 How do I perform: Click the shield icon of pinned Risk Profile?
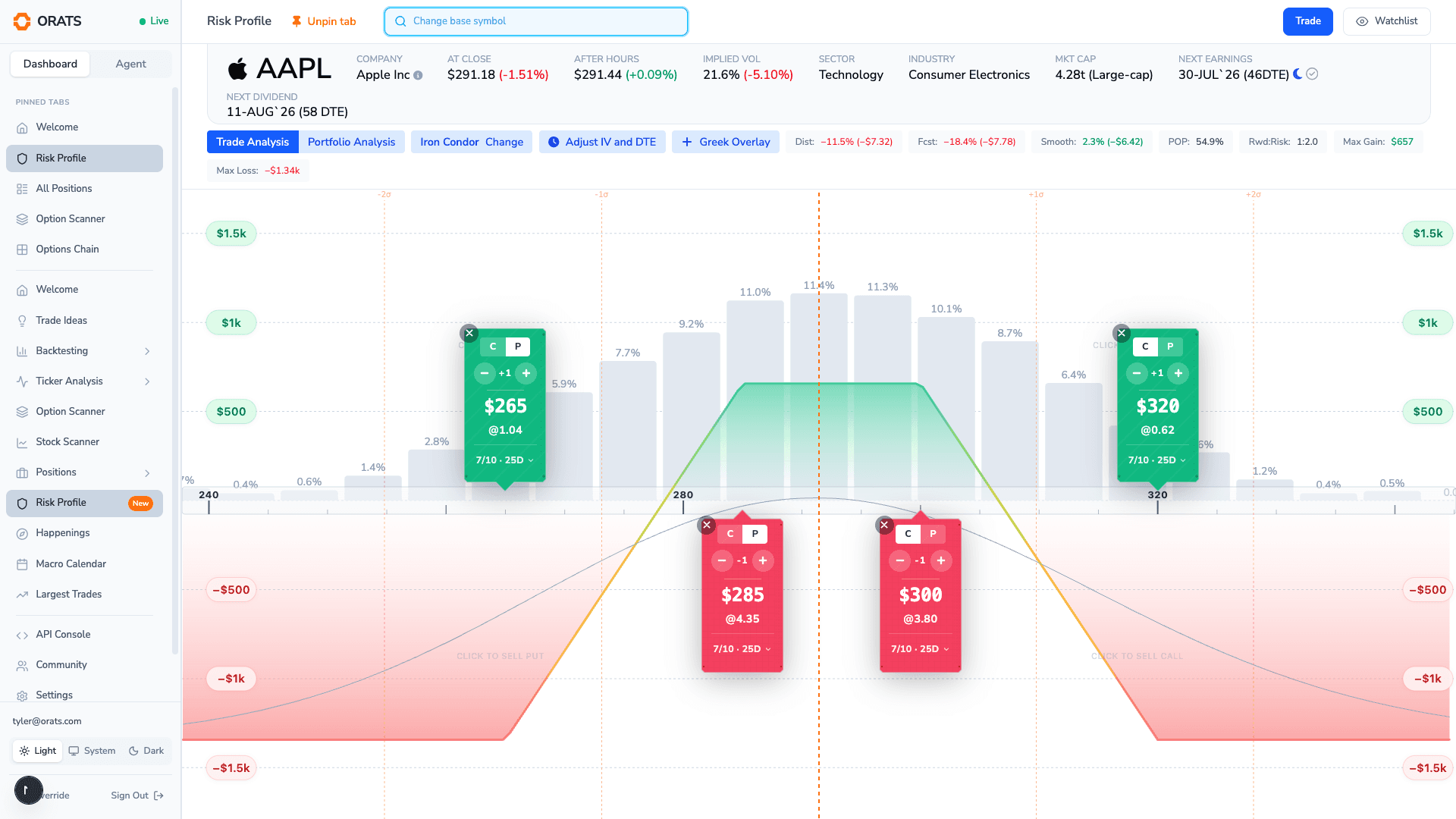[22, 158]
